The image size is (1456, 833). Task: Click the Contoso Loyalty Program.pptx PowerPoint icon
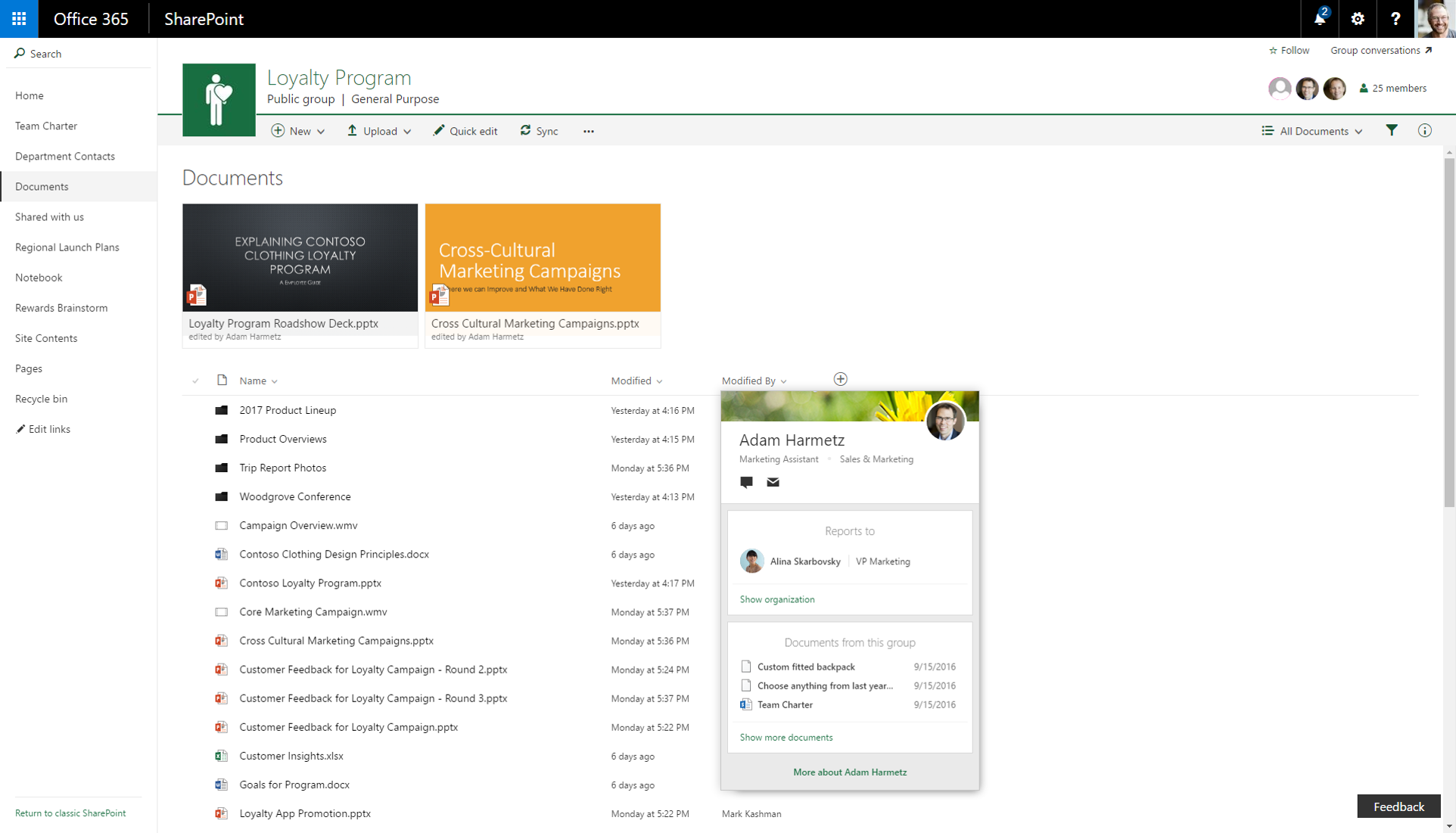pyautogui.click(x=221, y=583)
